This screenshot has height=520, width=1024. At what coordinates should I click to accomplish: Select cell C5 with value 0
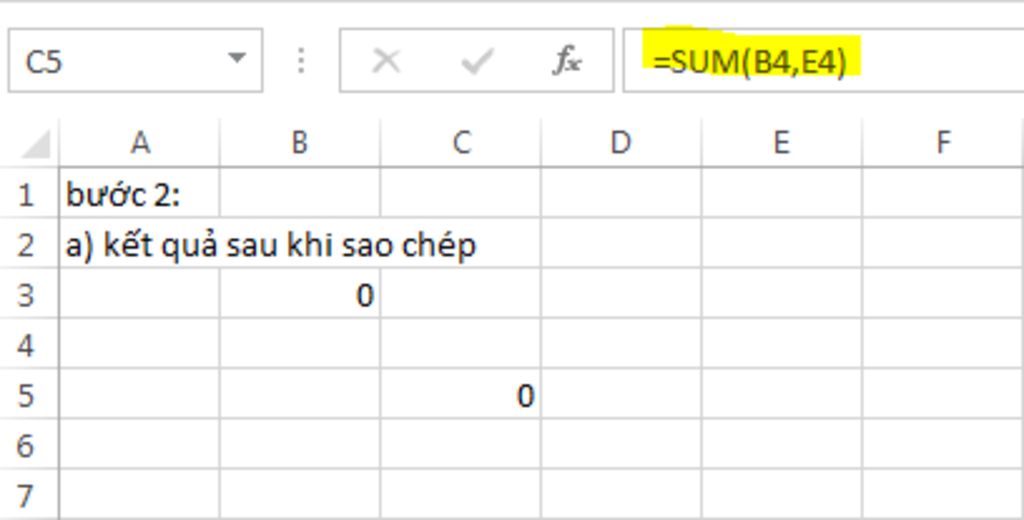tap(460, 395)
